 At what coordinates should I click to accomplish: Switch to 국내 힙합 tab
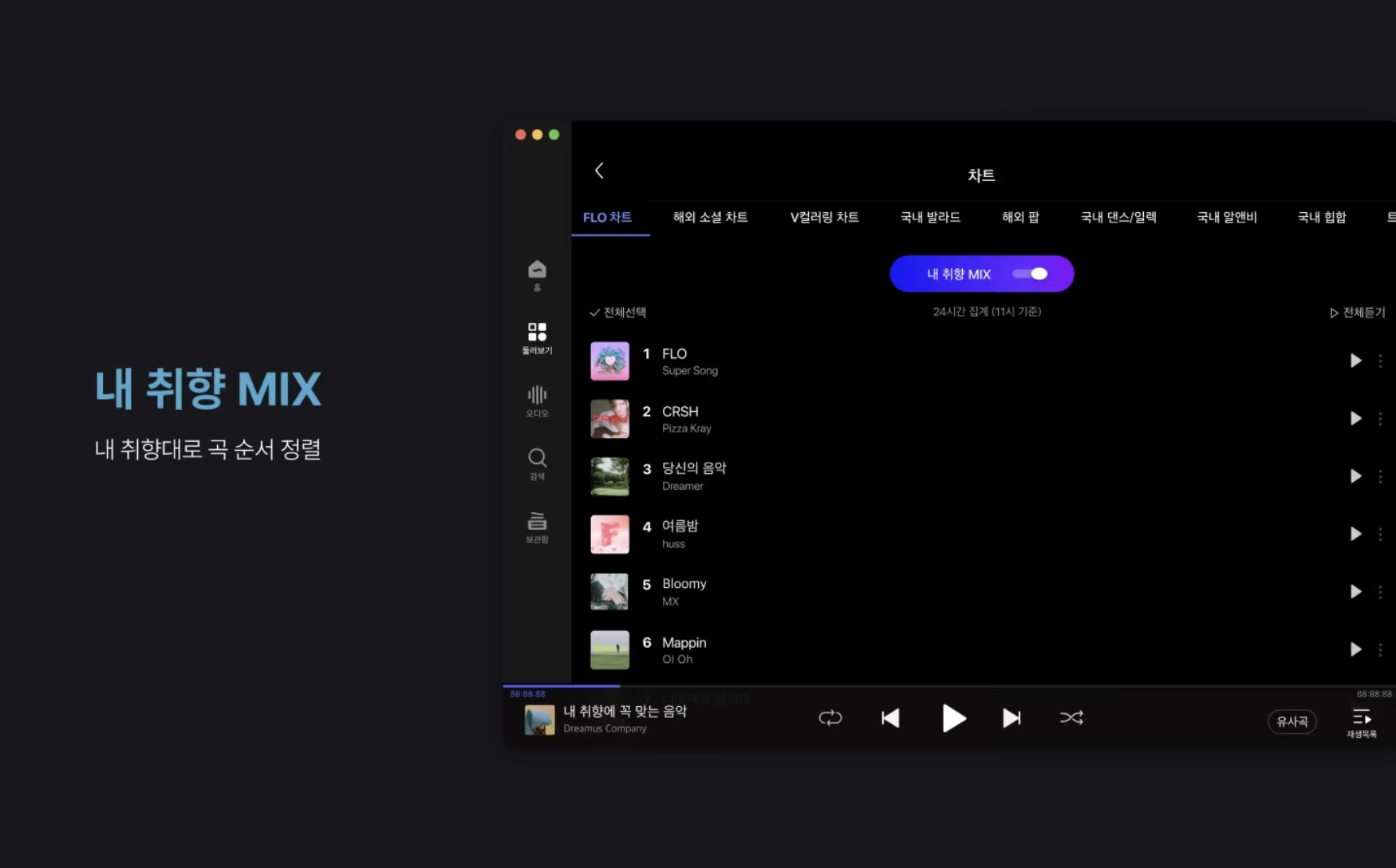[x=1322, y=217]
